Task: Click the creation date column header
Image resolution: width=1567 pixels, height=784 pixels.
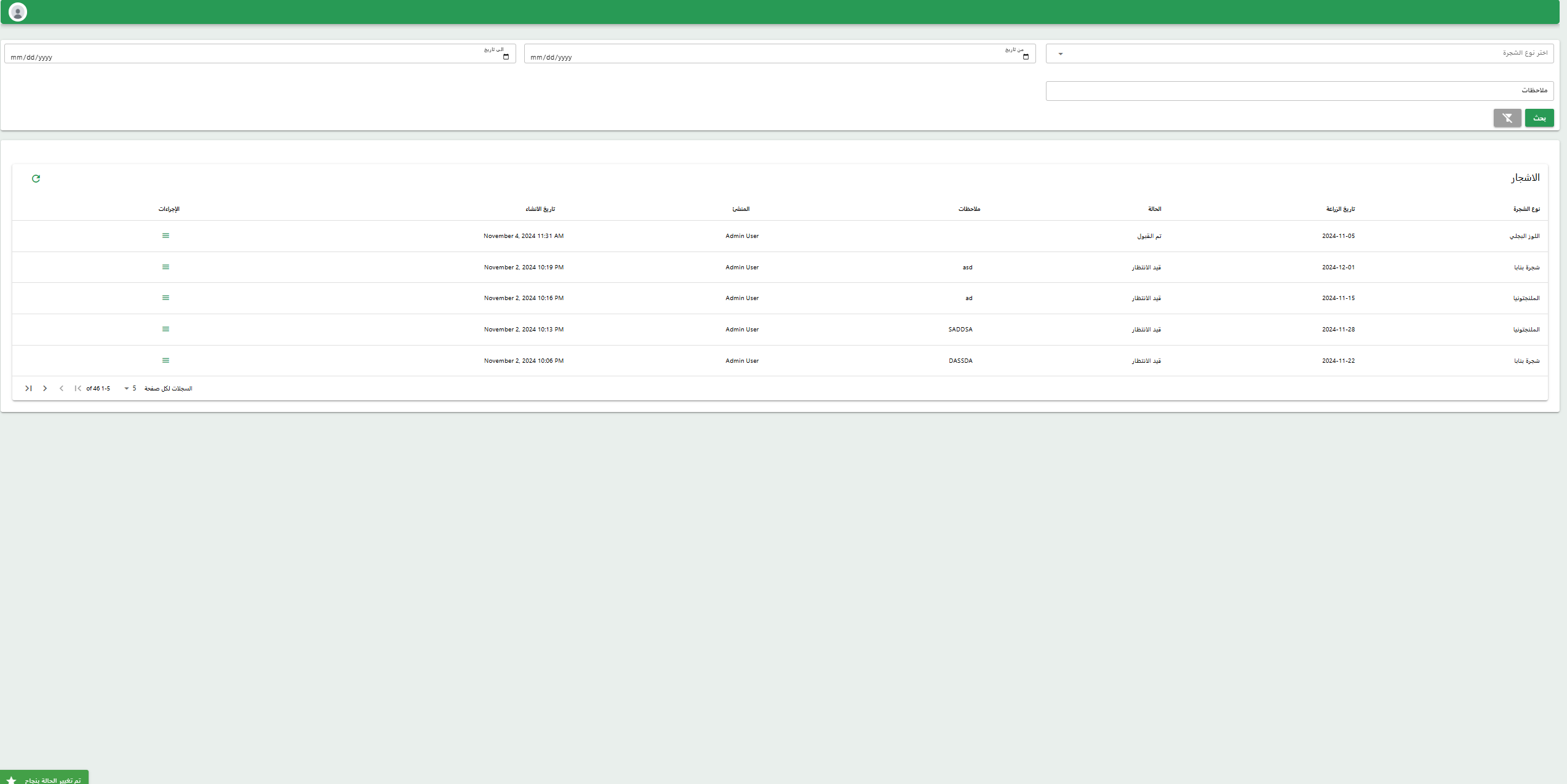Action: pos(540,209)
